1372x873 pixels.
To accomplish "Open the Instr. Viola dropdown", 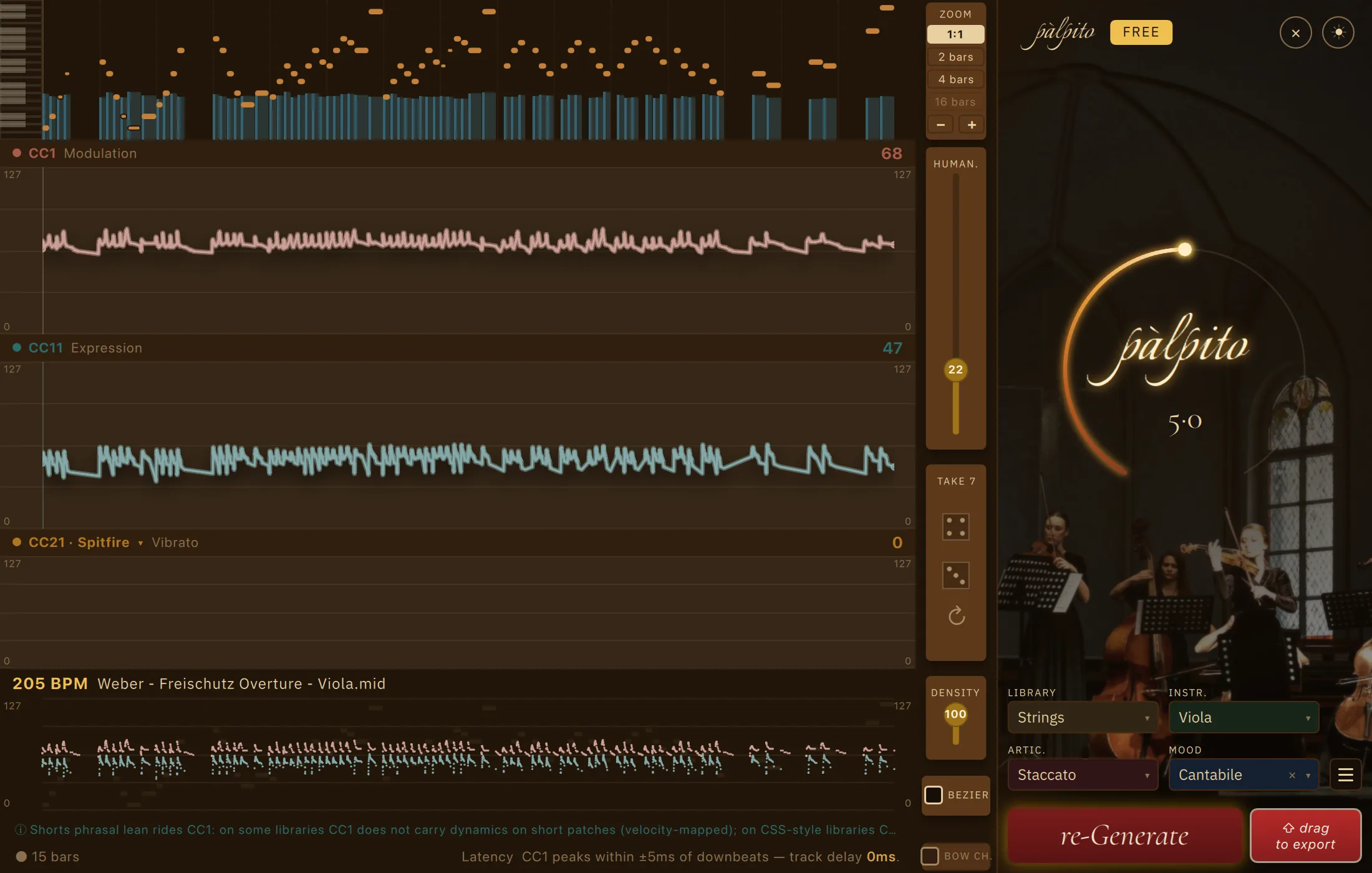I will (1244, 718).
